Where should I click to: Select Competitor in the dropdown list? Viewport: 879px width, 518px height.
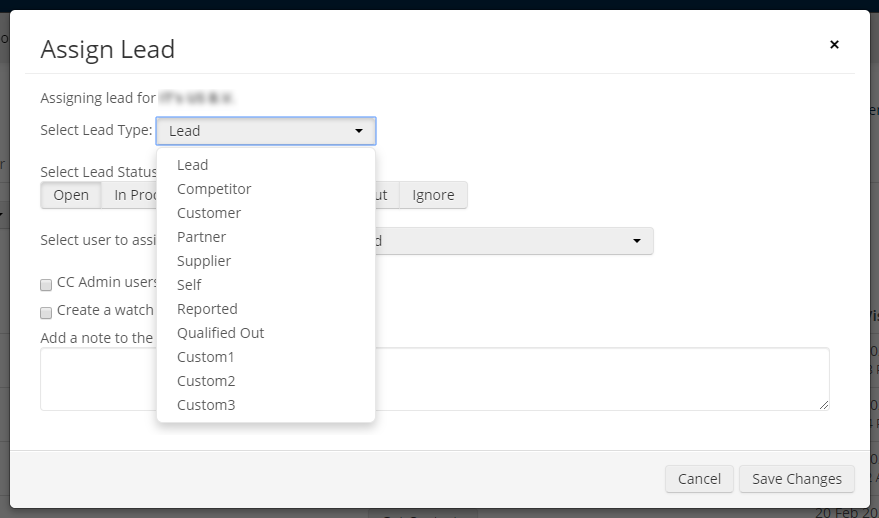coord(214,189)
